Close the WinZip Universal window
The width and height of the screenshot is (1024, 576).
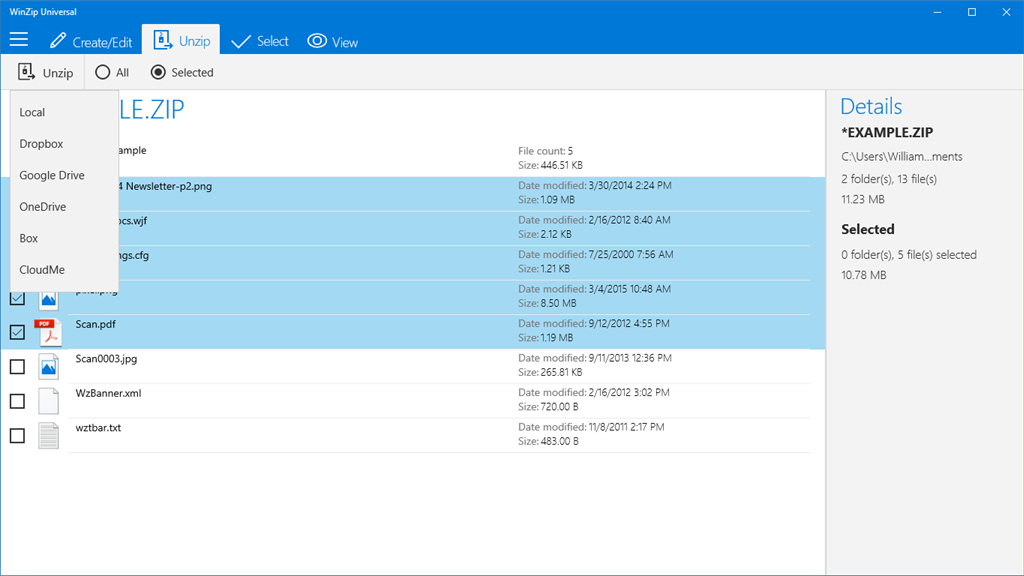tap(1006, 12)
